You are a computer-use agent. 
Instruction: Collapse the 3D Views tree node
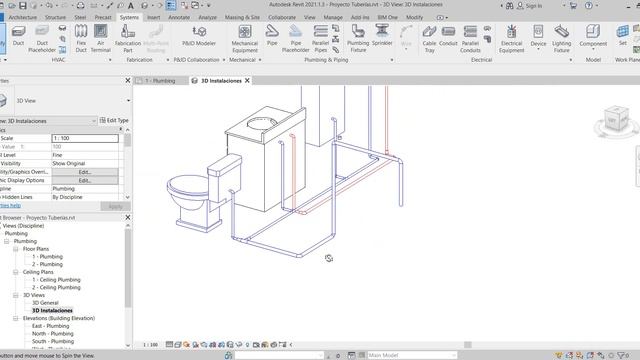tap(16, 295)
